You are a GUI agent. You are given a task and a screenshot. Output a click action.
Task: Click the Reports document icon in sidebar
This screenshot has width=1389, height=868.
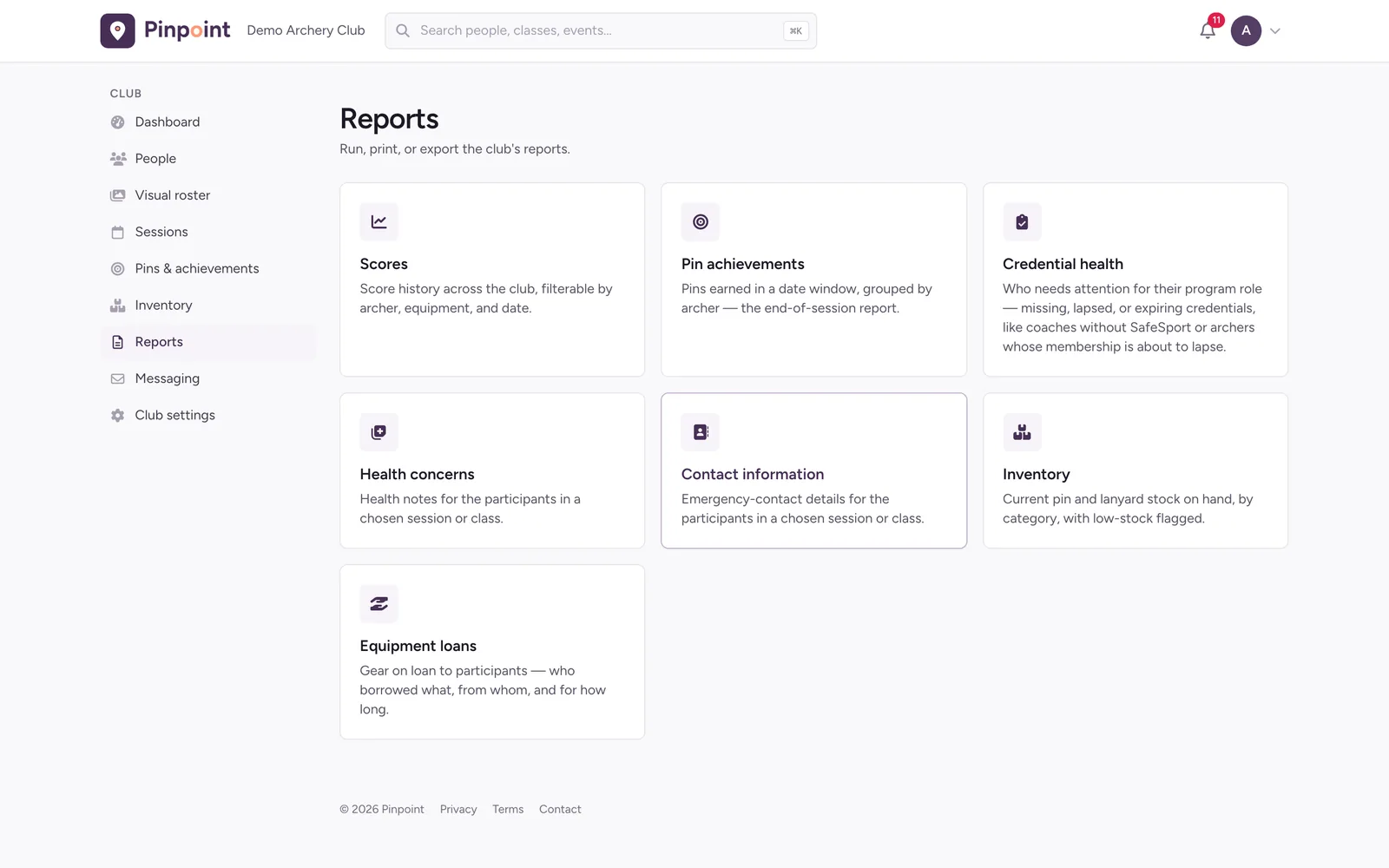118,342
